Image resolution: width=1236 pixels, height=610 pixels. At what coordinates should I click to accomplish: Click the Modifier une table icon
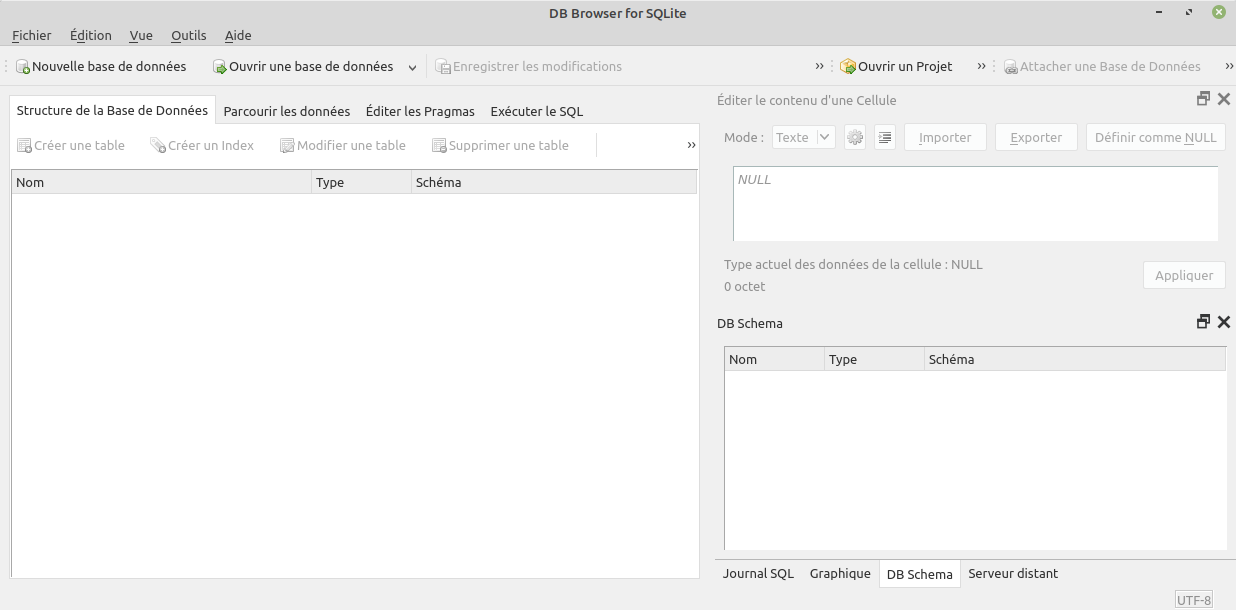(287, 145)
